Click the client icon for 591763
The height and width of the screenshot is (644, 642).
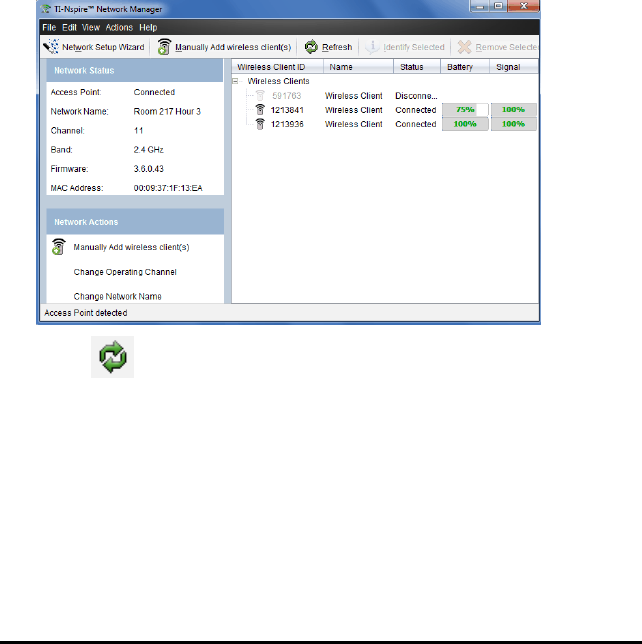pos(260,96)
